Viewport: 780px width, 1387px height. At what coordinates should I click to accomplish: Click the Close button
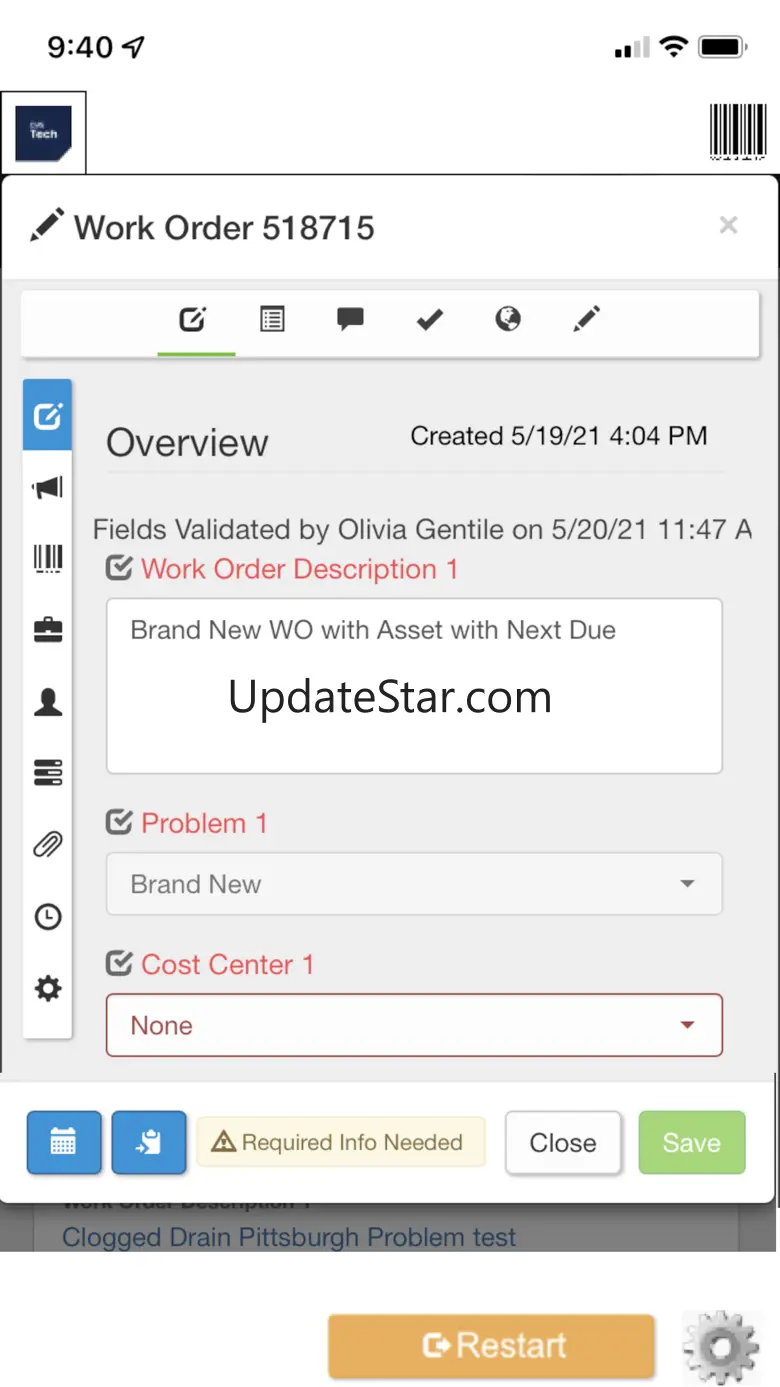tap(563, 1142)
